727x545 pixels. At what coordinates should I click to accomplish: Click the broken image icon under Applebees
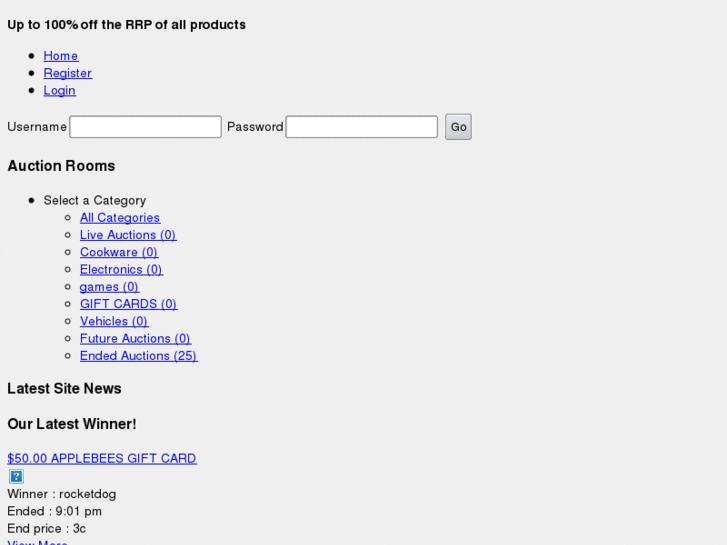click(x=16, y=476)
